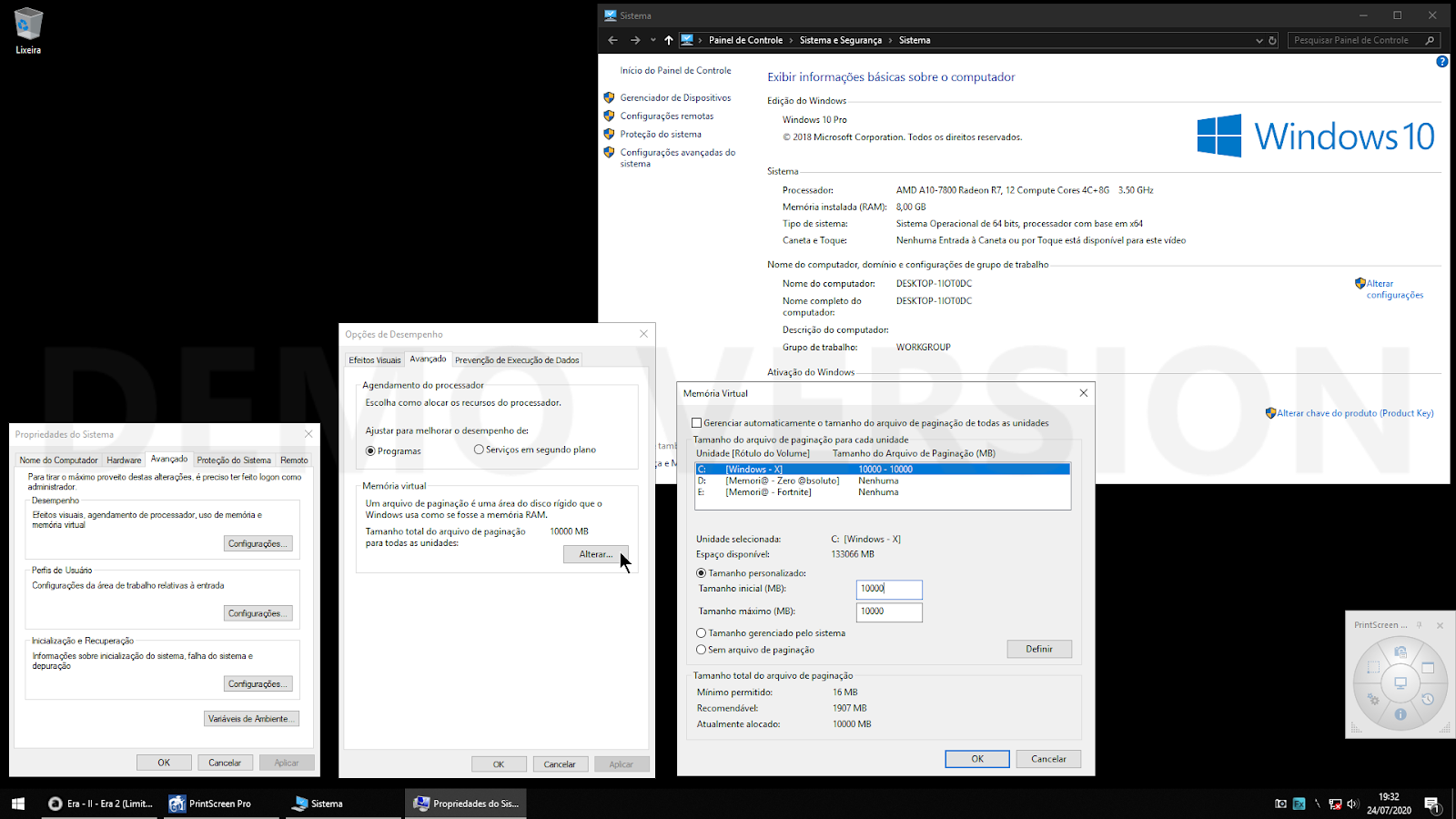Select Programas radio button
Screen dimensions: 1456x819
(370, 451)
